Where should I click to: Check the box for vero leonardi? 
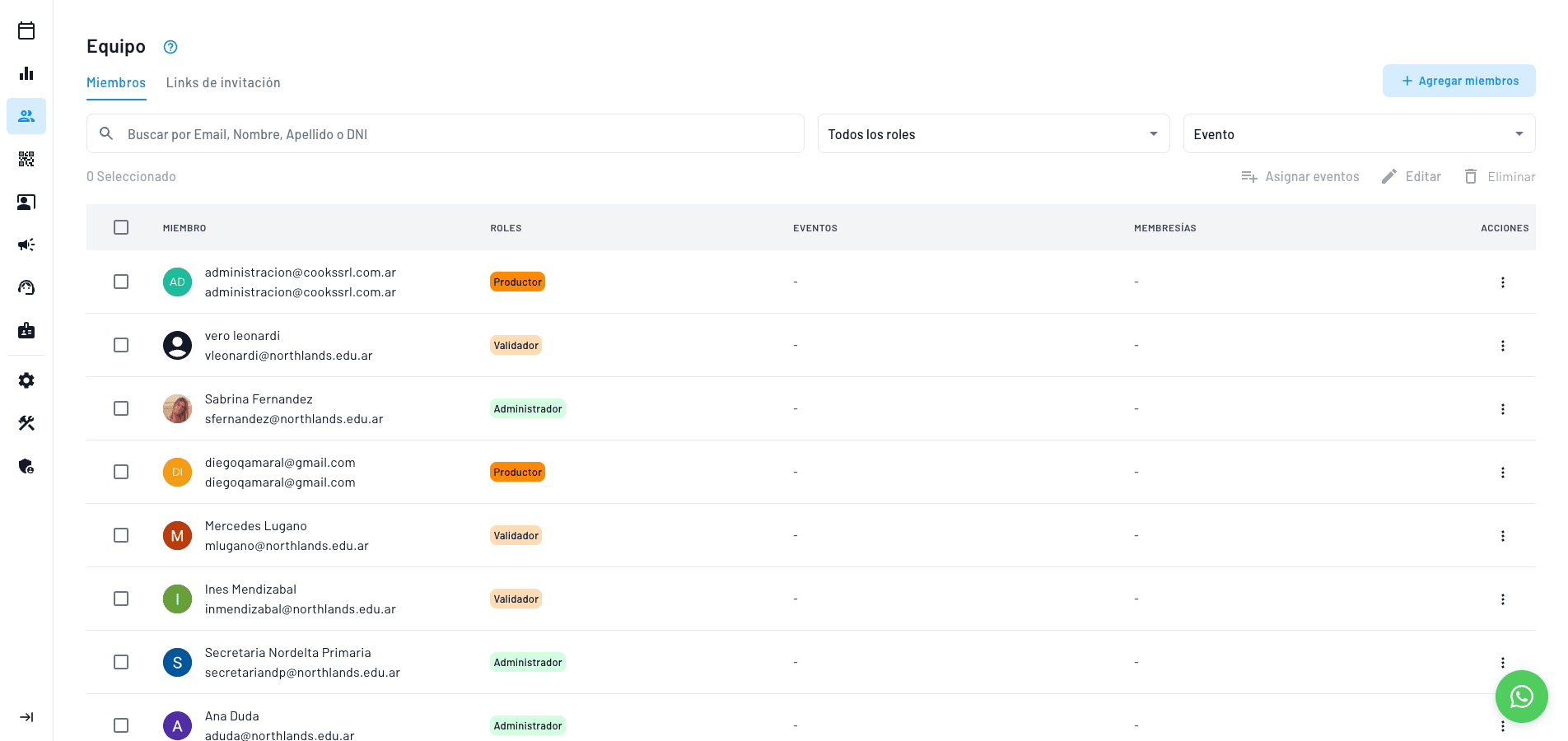pos(121,345)
